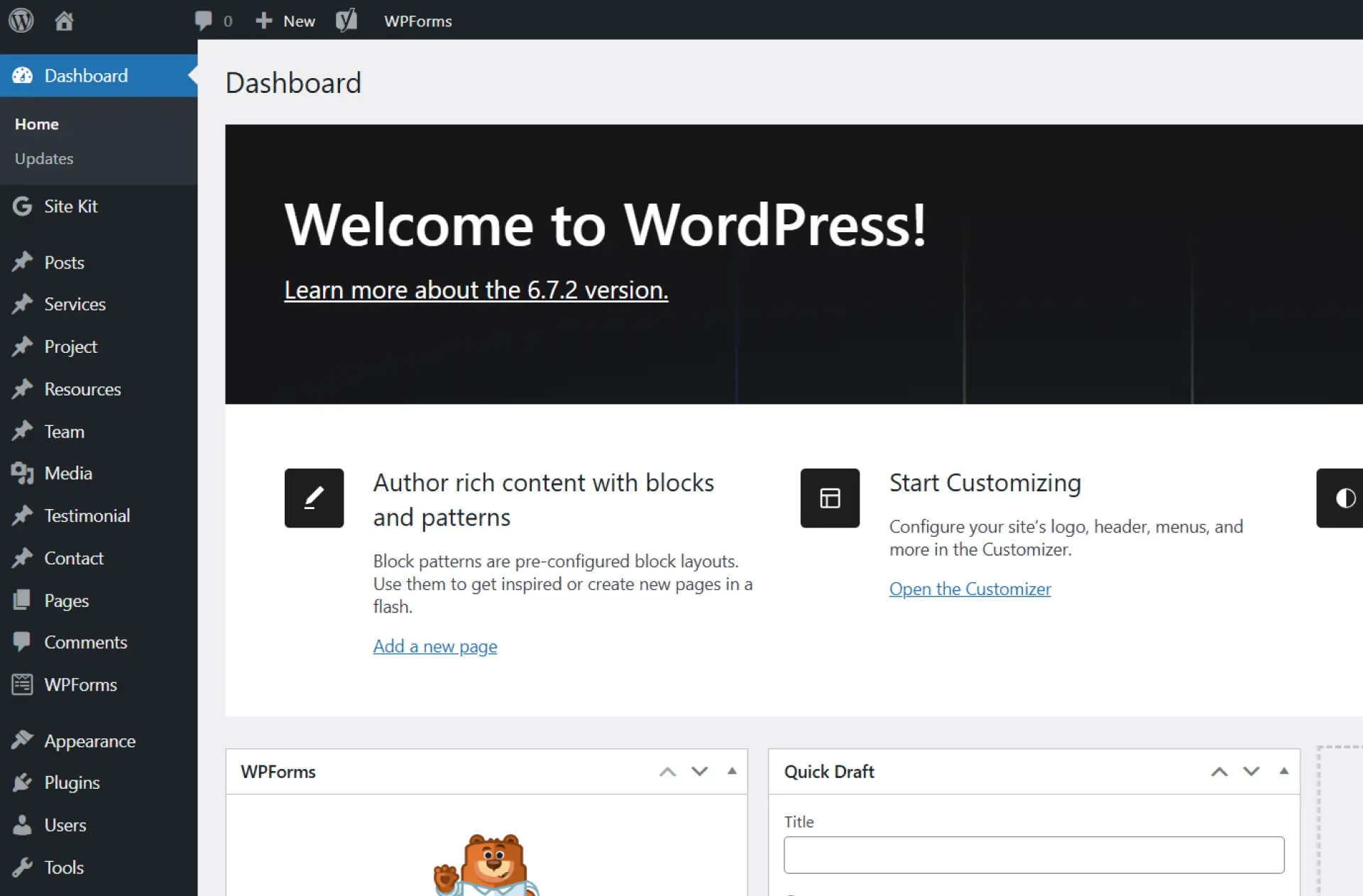The image size is (1363, 896).
Task: Move Quick Draft widget up
Action: click(x=1220, y=772)
